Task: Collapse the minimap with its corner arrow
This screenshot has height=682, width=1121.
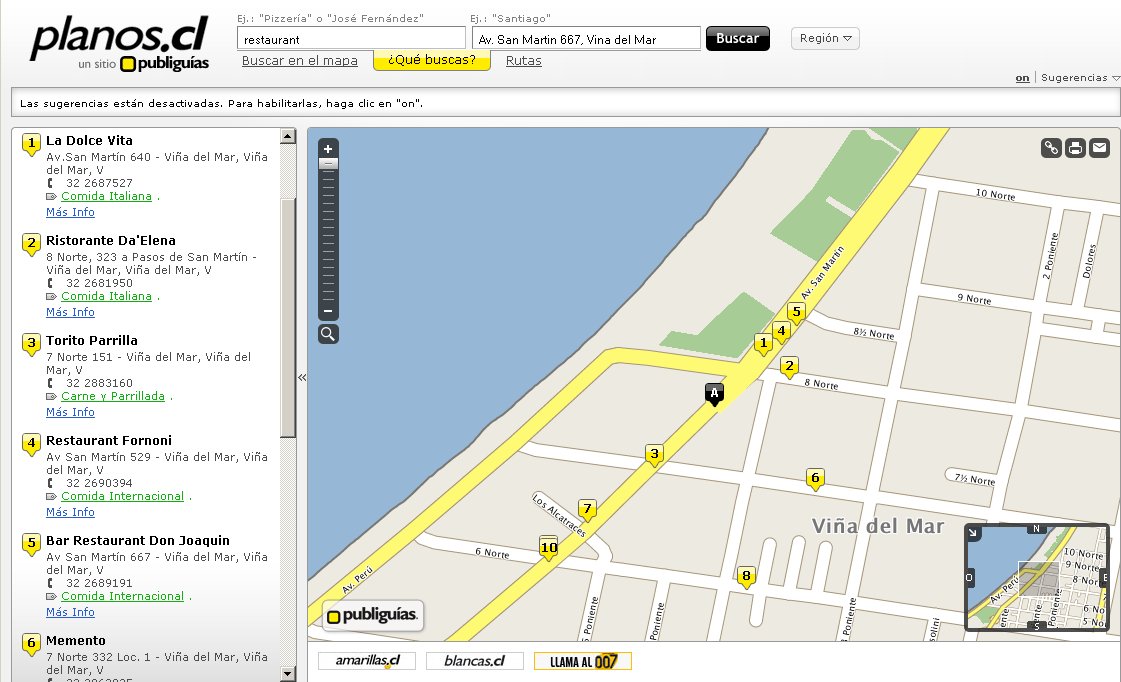Action: point(973,533)
